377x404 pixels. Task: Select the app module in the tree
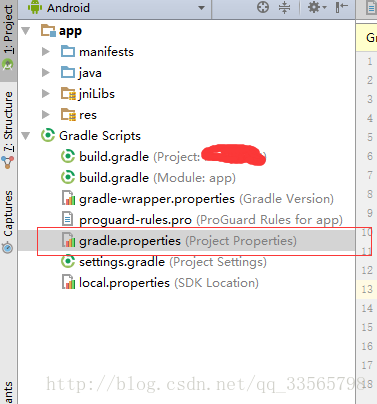pyautogui.click(x=70, y=31)
